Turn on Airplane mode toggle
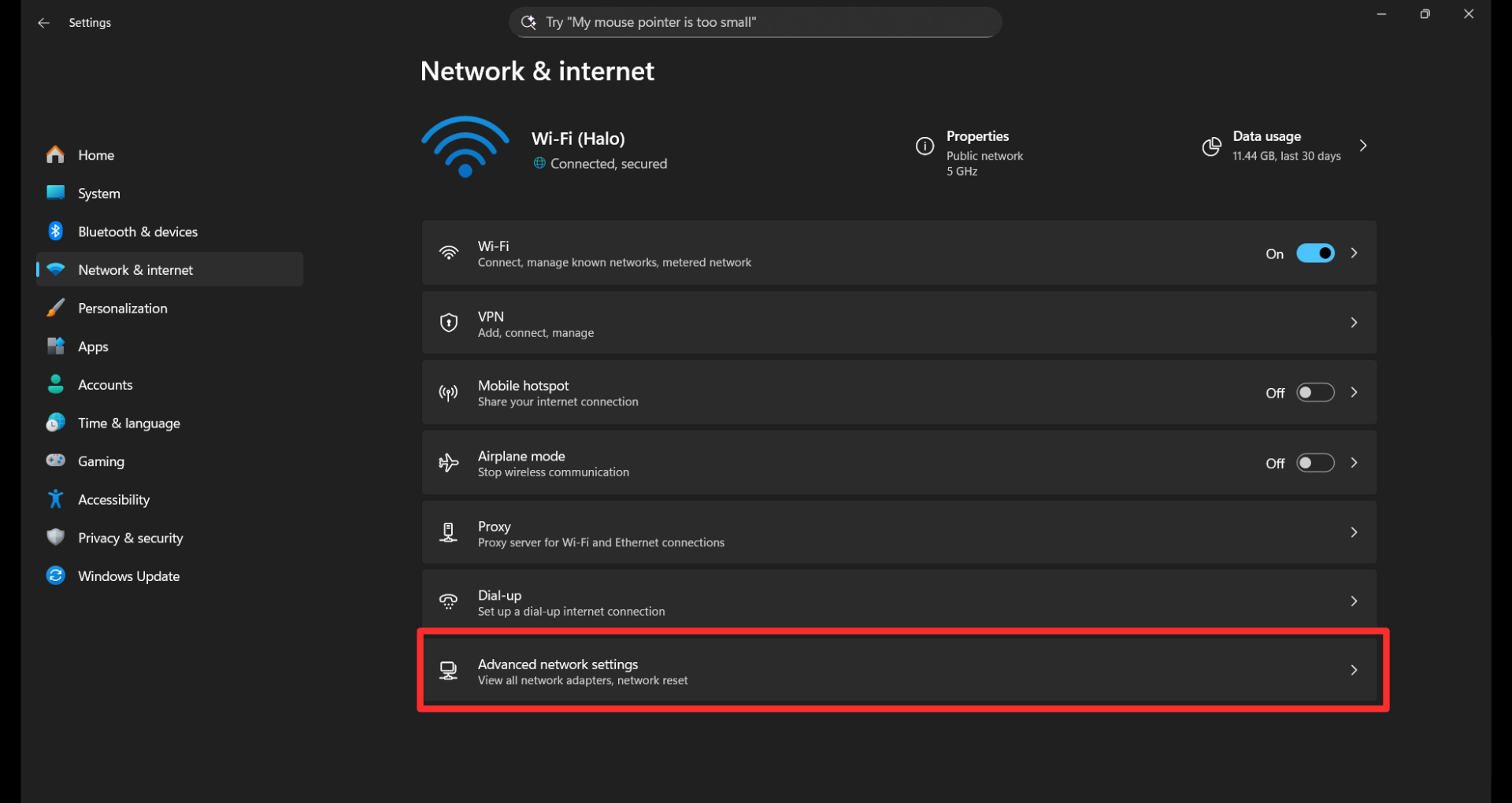The image size is (1512, 803). [x=1315, y=463]
